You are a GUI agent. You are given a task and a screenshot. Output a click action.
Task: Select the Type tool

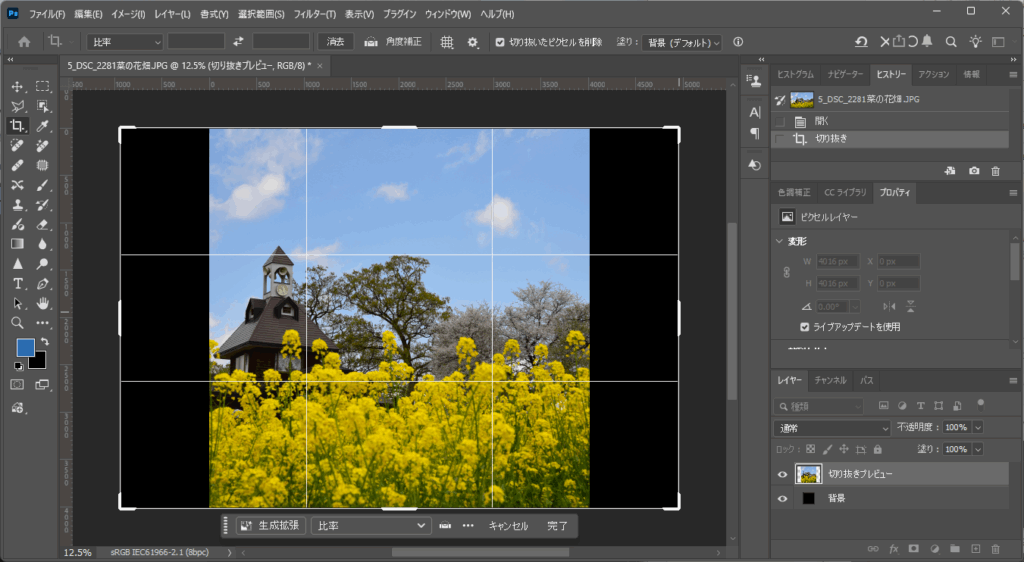18,284
